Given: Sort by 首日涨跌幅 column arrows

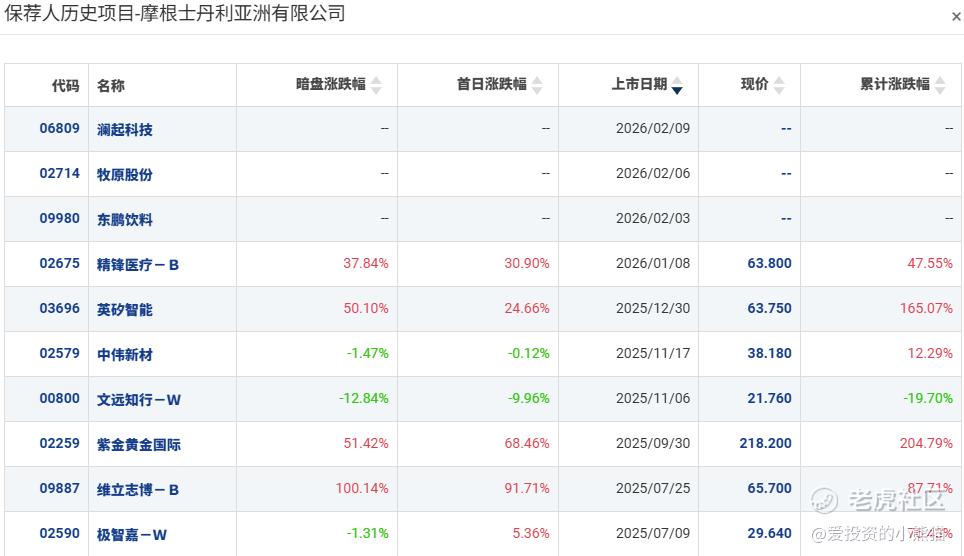Looking at the screenshot, I should click(537, 85).
